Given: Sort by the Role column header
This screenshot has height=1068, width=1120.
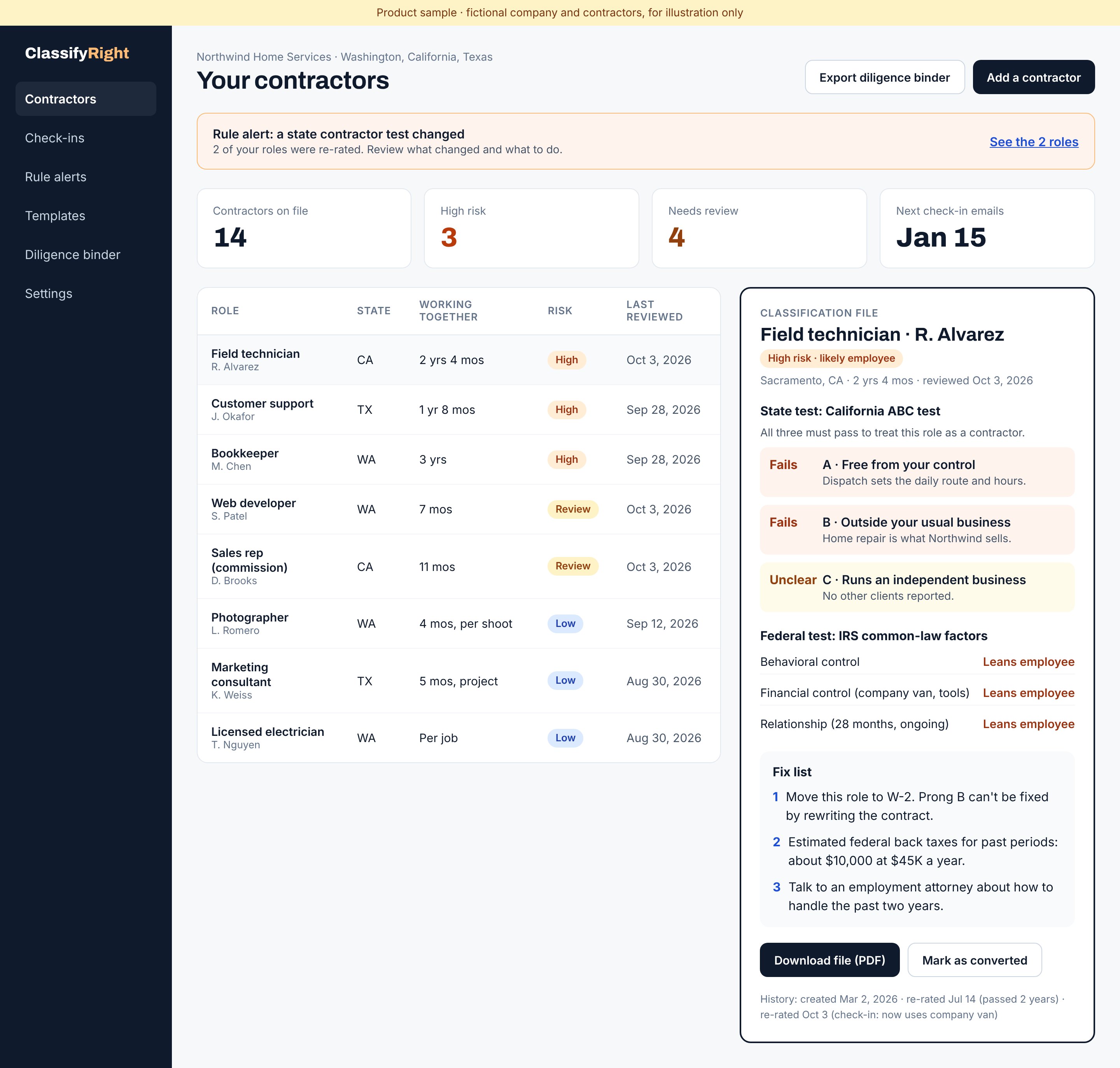Looking at the screenshot, I should click(225, 311).
